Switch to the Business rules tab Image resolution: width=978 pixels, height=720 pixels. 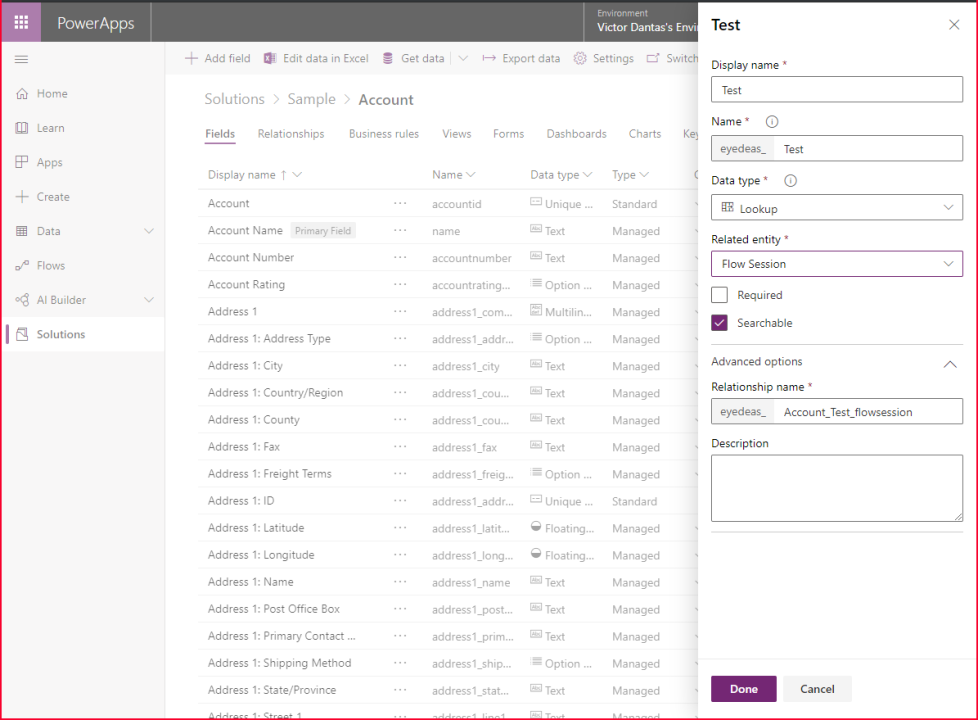tap(384, 134)
